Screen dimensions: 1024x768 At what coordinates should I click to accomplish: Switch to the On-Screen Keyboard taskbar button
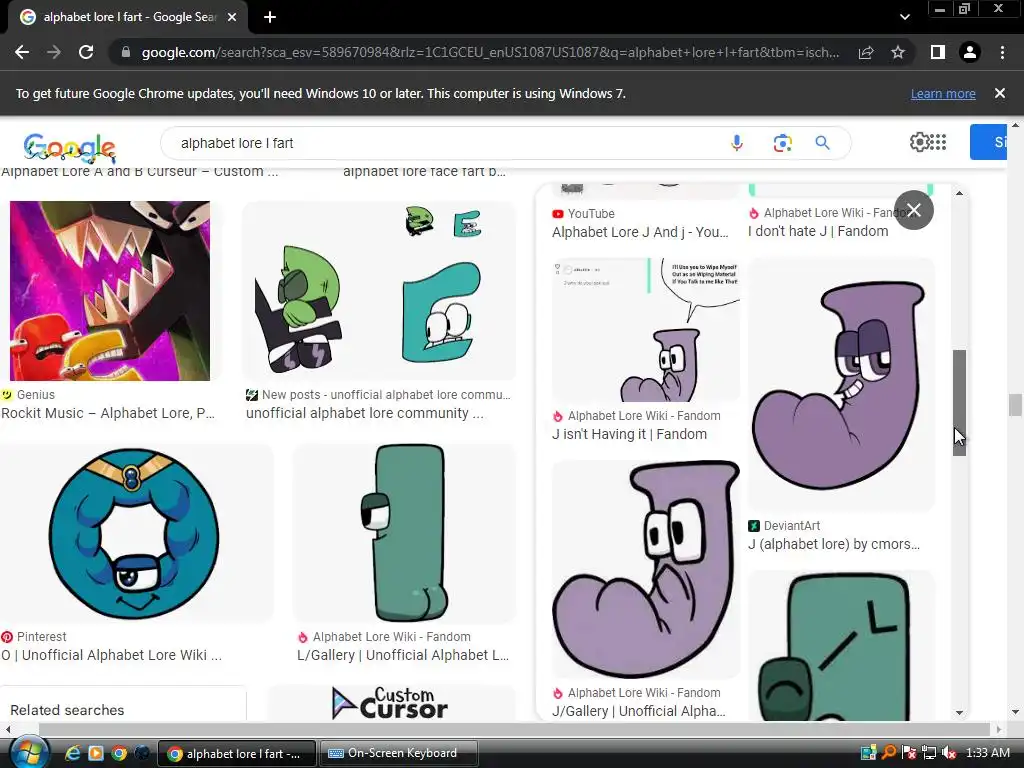coord(399,753)
